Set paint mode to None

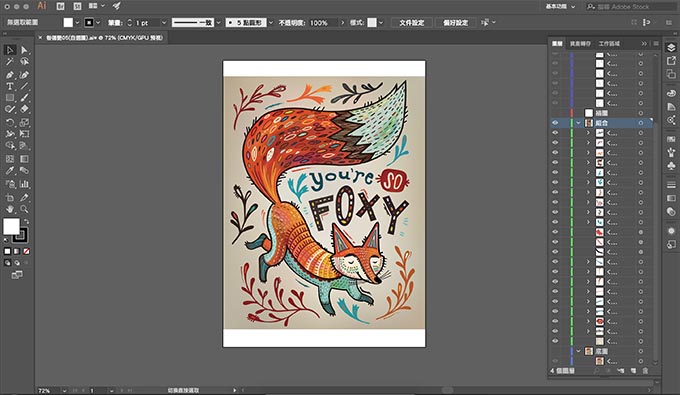[26, 251]
